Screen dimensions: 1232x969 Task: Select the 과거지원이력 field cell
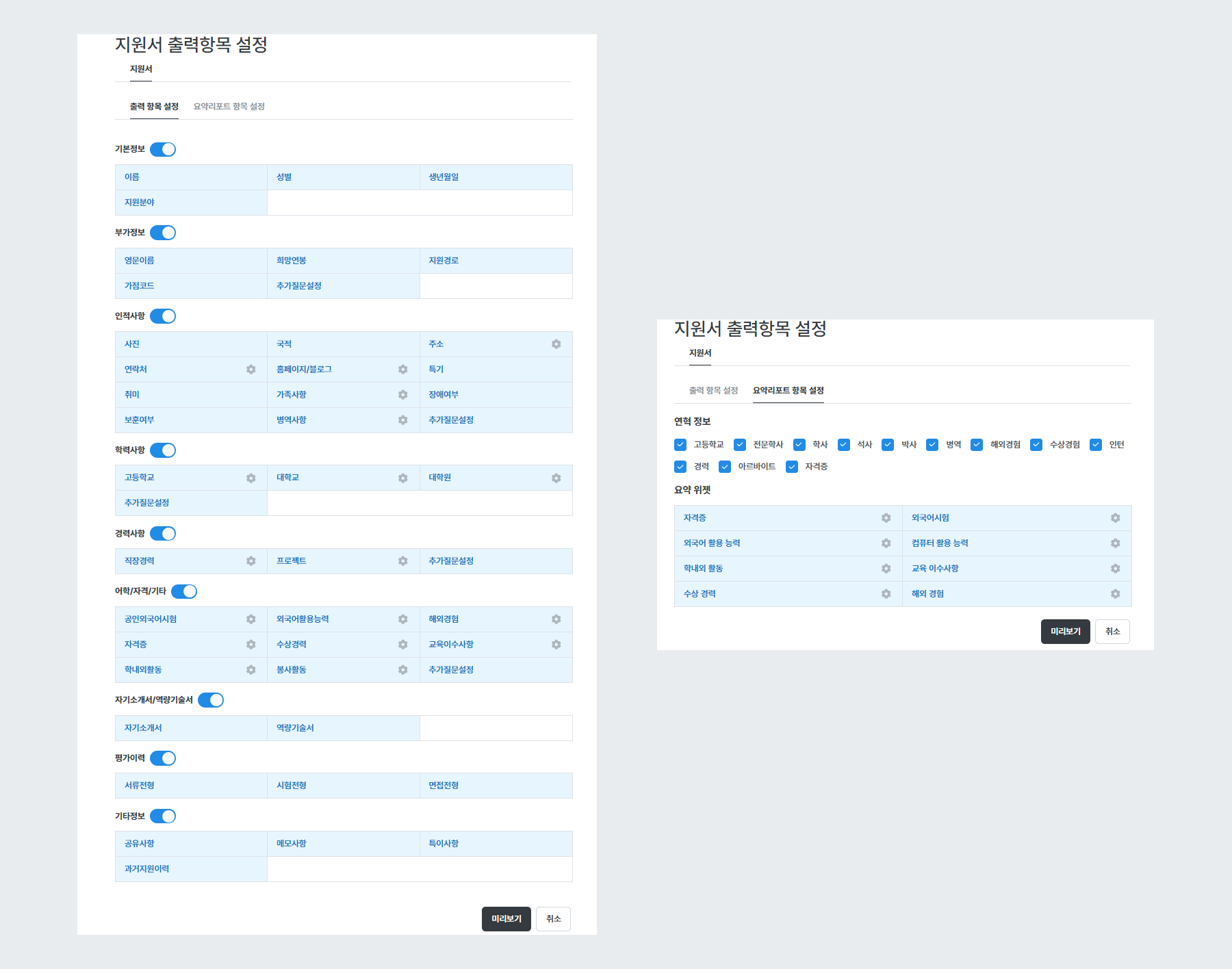(x=191, y=869)
